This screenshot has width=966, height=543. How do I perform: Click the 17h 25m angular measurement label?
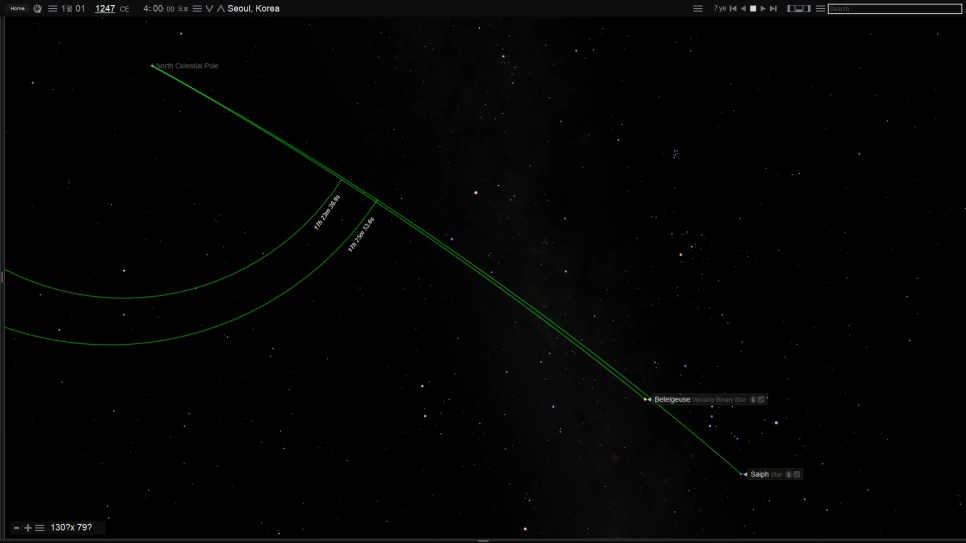pyautogui.click(x=361, y=234)
